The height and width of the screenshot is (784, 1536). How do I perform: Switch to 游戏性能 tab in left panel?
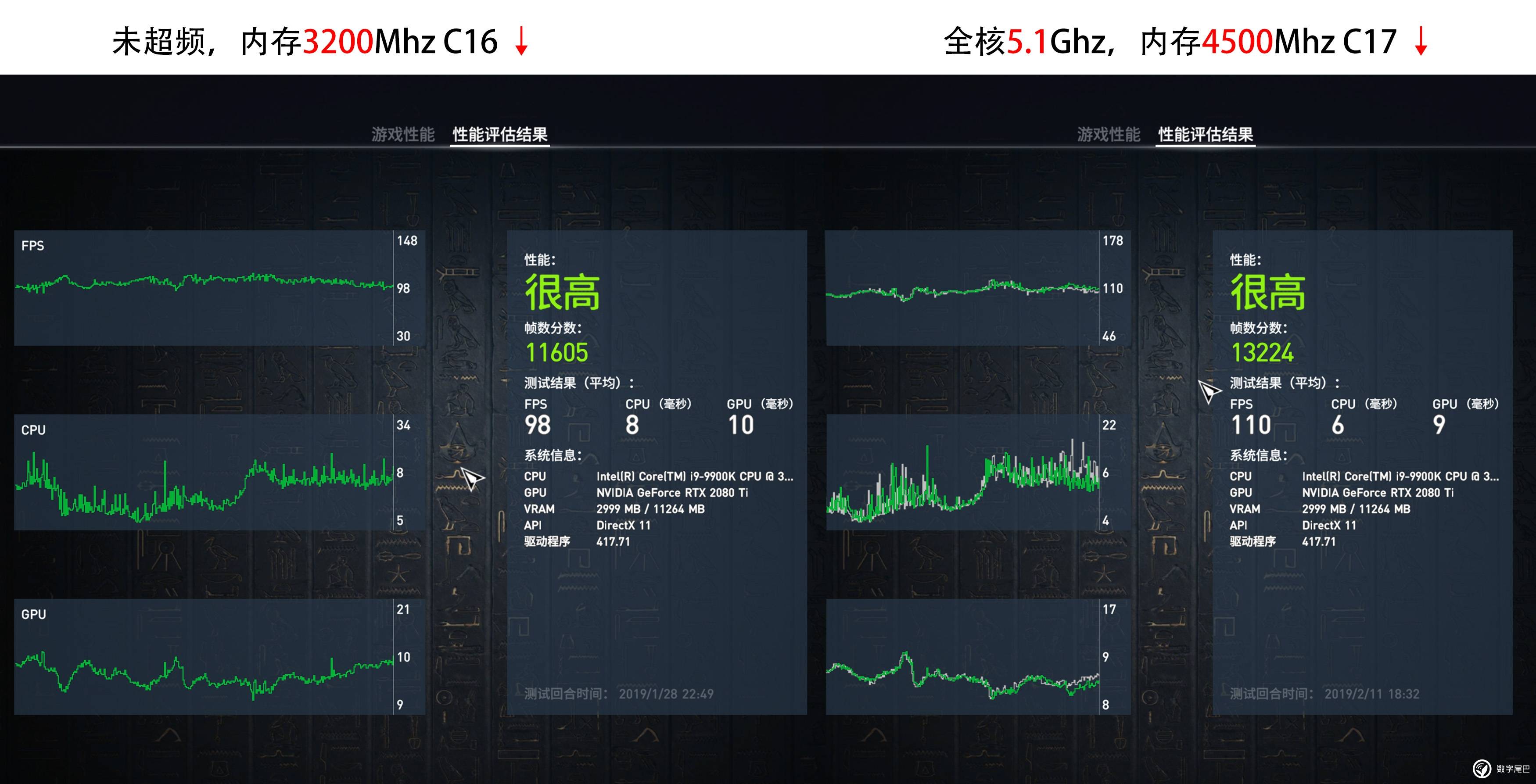[403, 134]
